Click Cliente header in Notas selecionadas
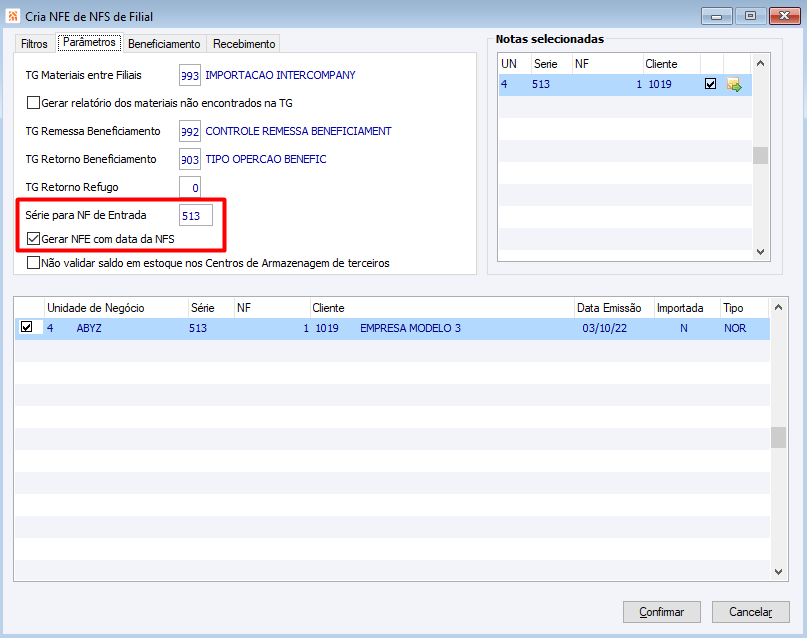This screenshot has width=807, height=638. click(671, 64)
